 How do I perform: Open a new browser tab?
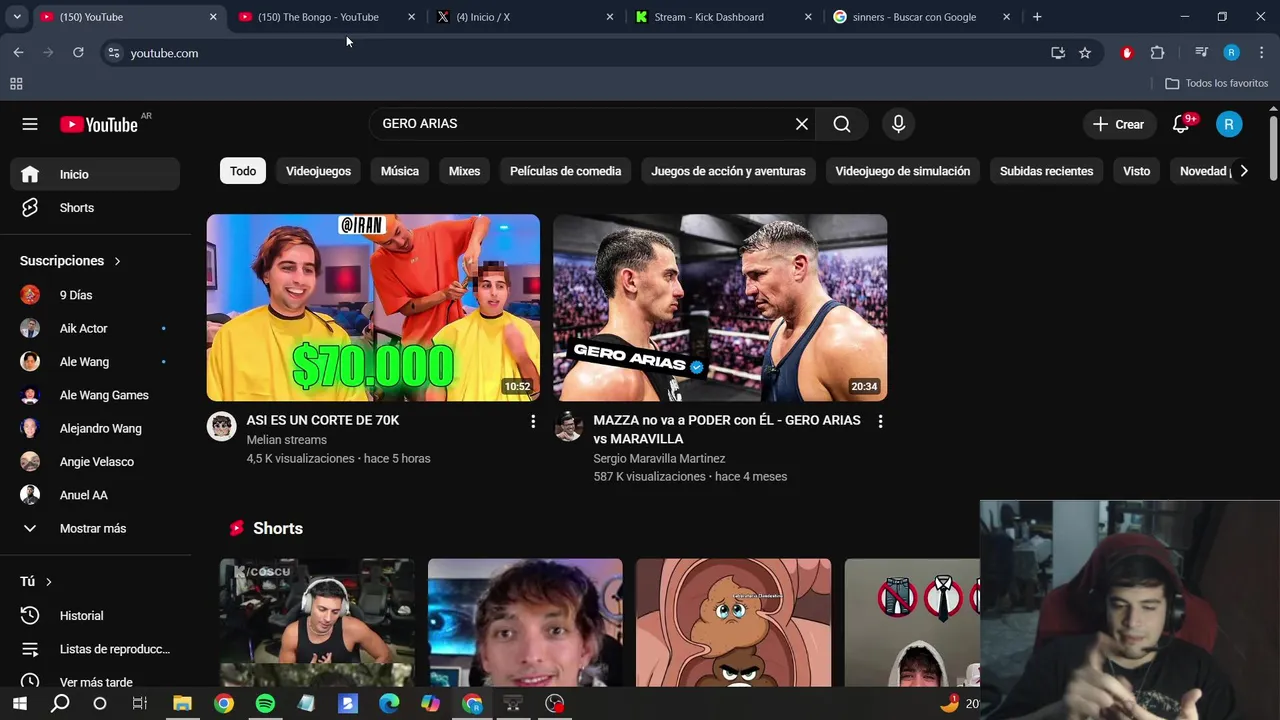(x=1037, y=17)
